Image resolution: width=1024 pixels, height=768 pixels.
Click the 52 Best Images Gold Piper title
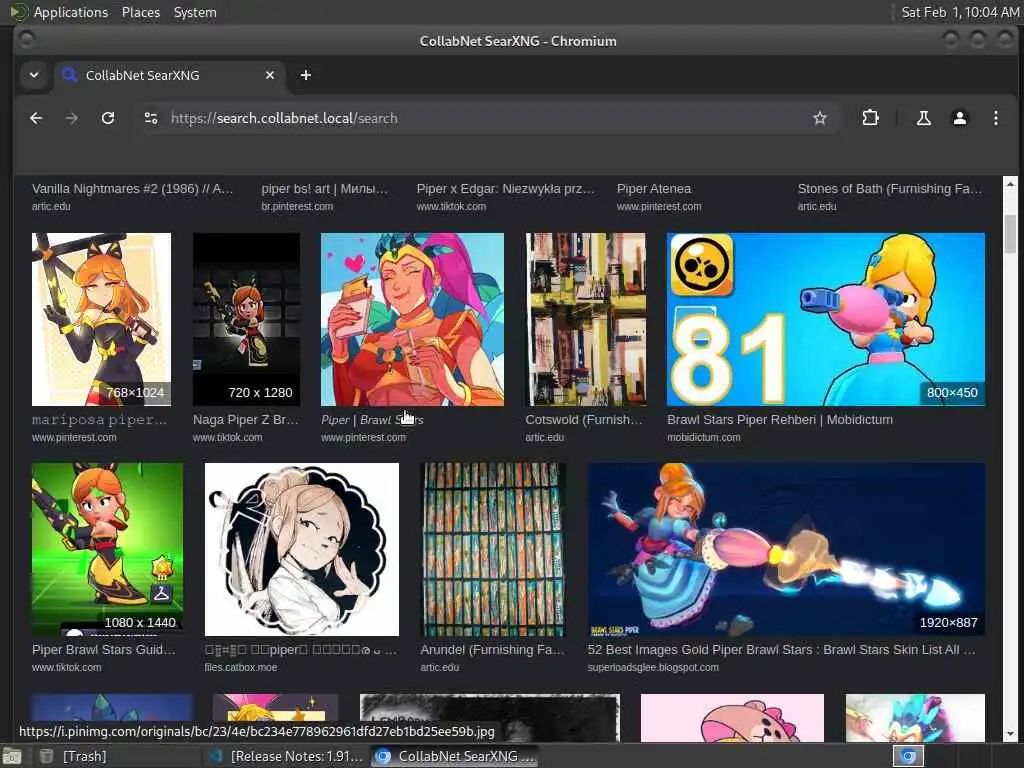click(781, 650)
